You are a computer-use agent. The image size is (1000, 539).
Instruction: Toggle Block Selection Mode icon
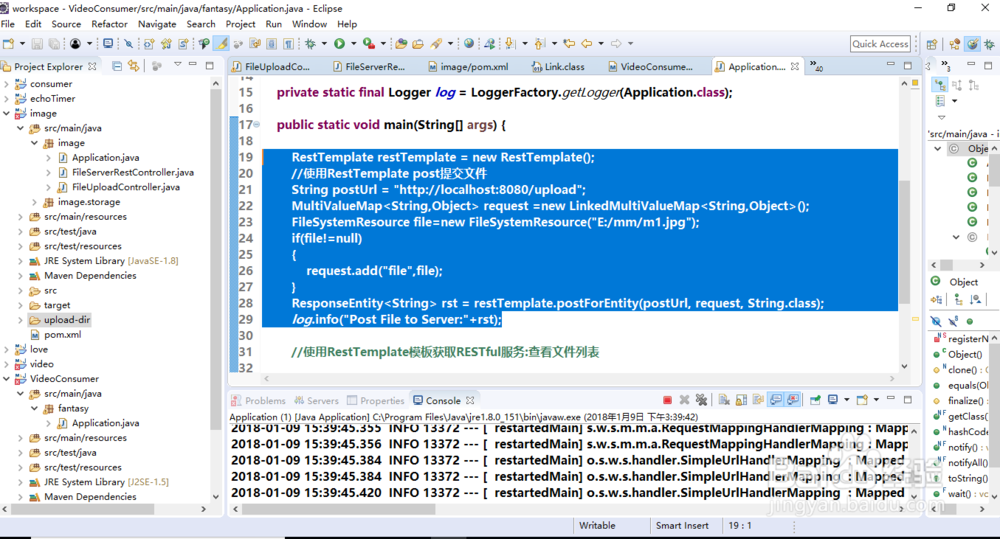271,43
